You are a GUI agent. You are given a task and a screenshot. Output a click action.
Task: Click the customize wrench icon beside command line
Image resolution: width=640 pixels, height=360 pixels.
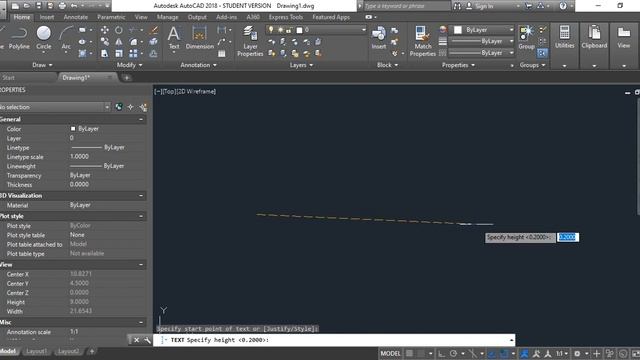(147, 340)
